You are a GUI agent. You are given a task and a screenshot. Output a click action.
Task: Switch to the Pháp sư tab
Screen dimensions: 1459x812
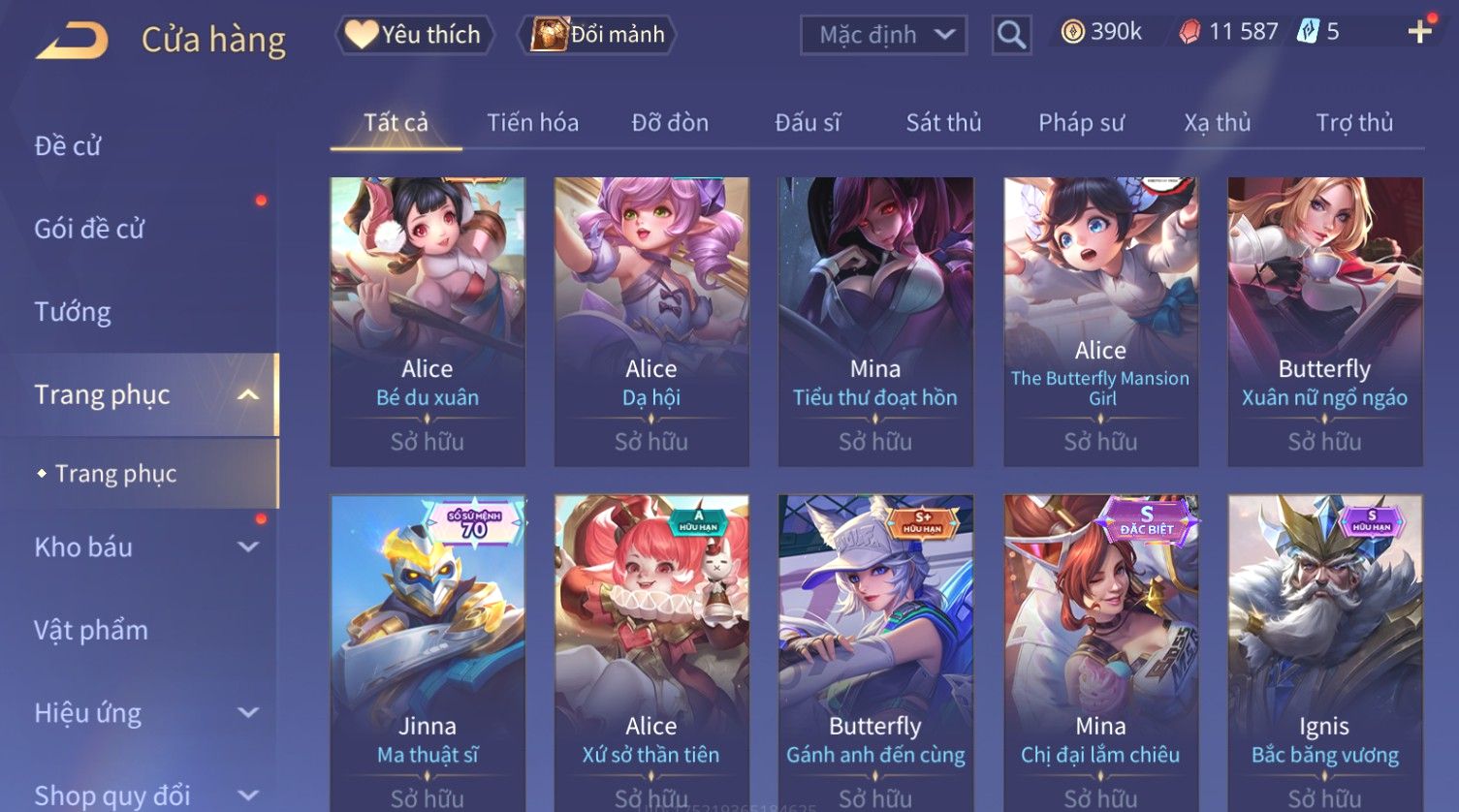(1081, 122)
